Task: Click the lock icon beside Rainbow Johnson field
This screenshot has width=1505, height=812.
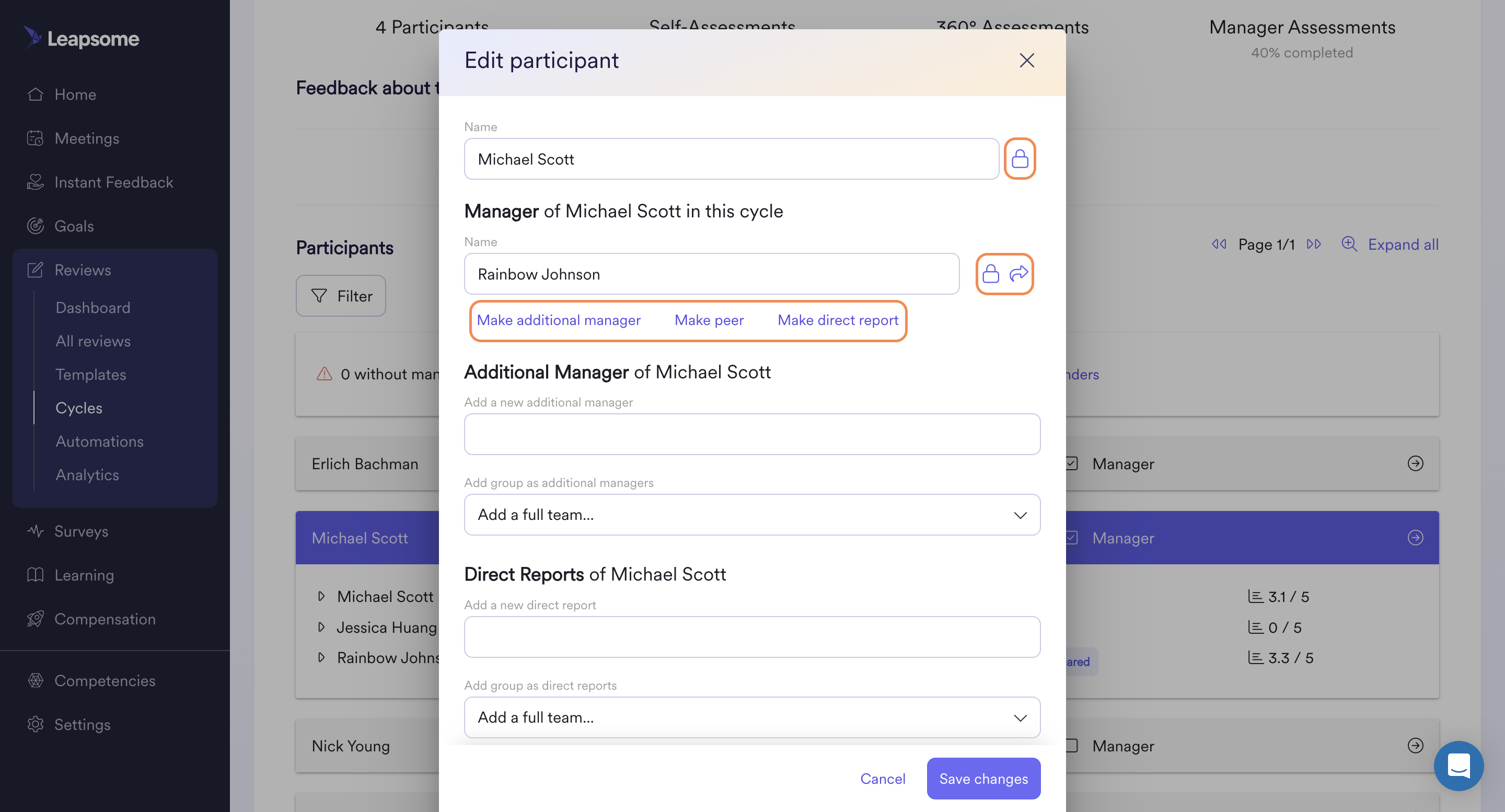Action: click(990, 273)
